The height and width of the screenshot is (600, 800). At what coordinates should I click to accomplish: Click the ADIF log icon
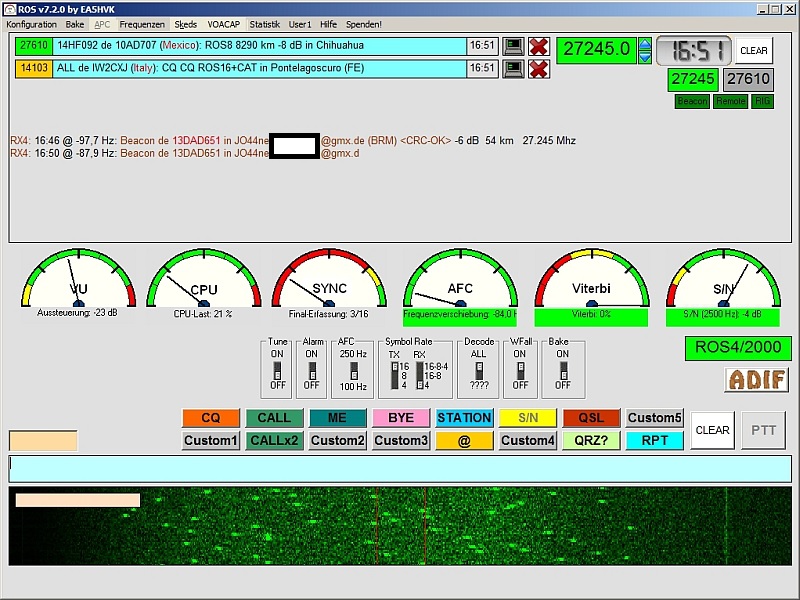[x=756, y=380]
